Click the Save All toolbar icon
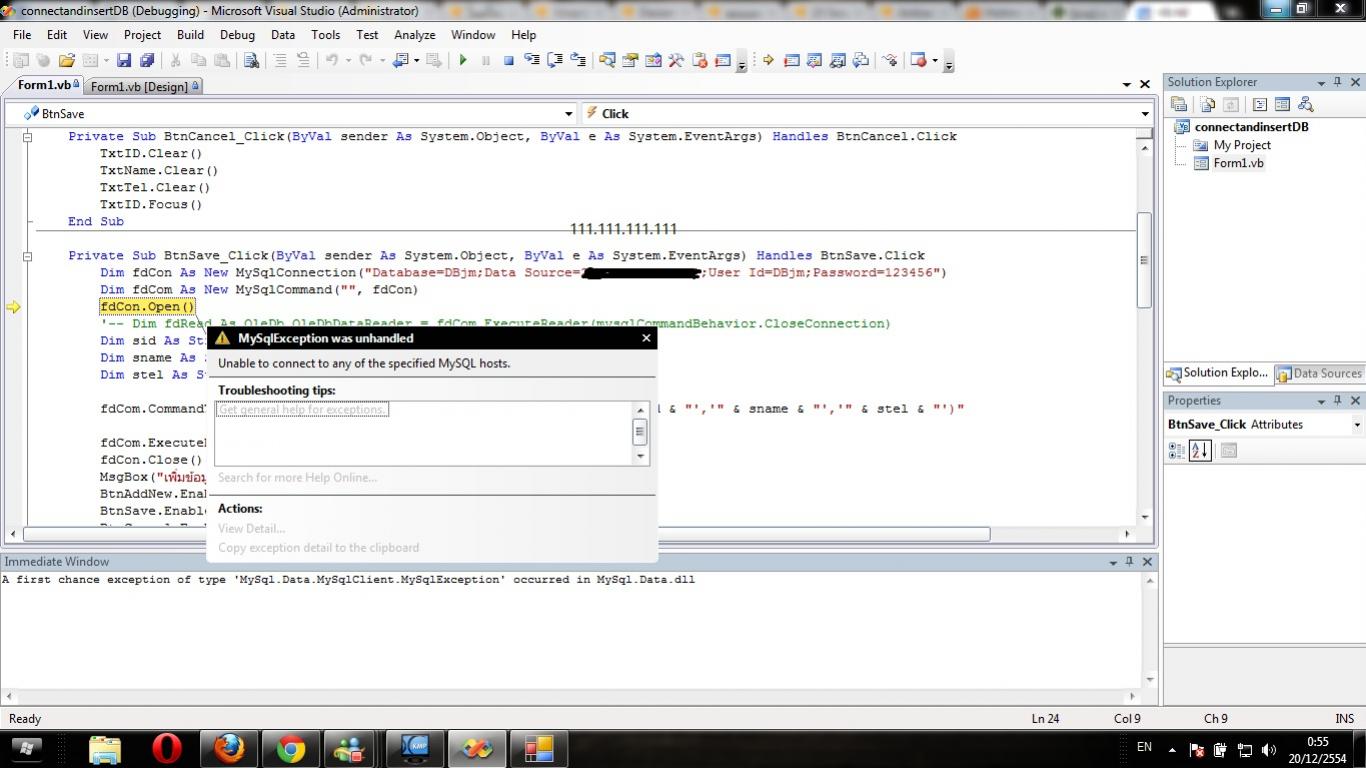The image size is (1366, 768). [146, 60]
